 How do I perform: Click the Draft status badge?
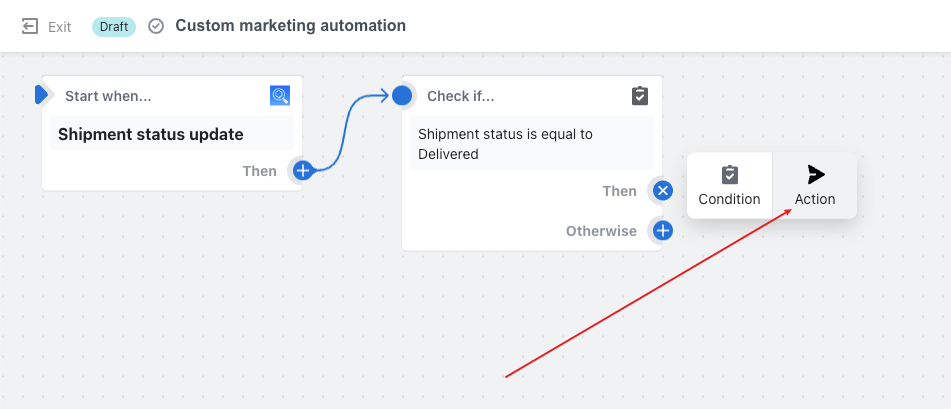point(114,27)
